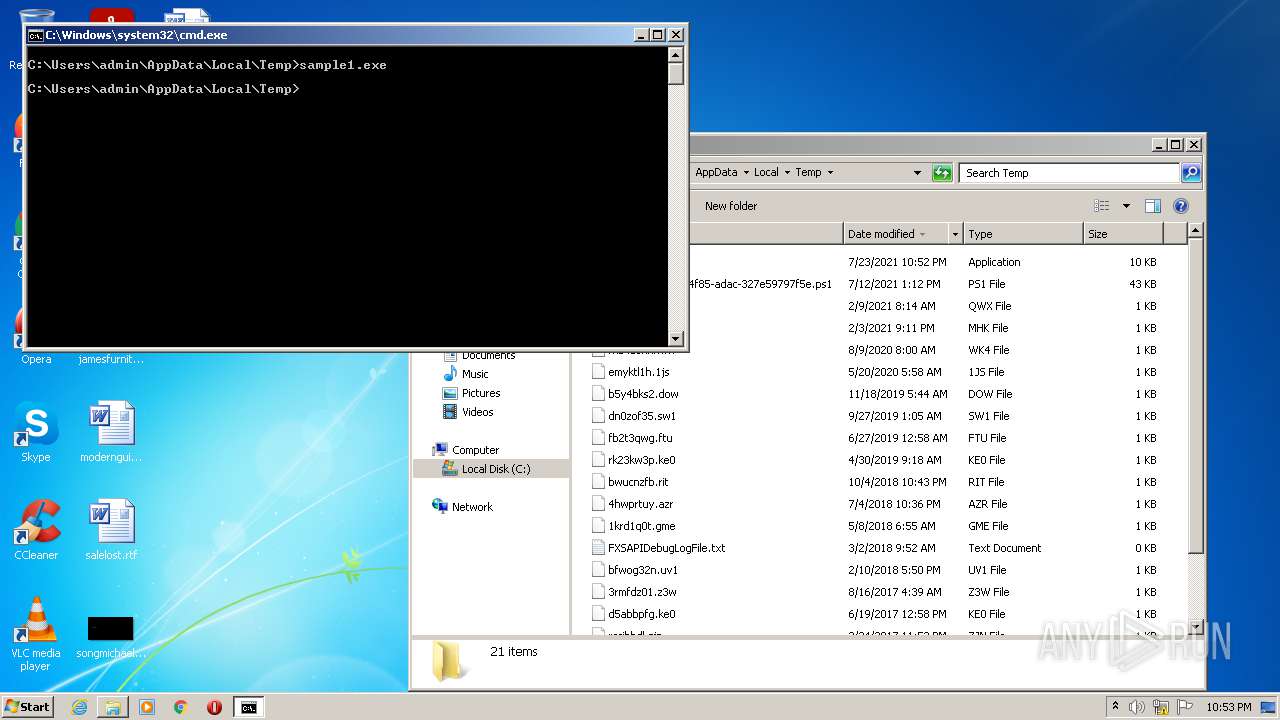Screen dimensions: 1280x720
Task: Select file bwucnzfb.rit
Action: click(x=638, y=482)
